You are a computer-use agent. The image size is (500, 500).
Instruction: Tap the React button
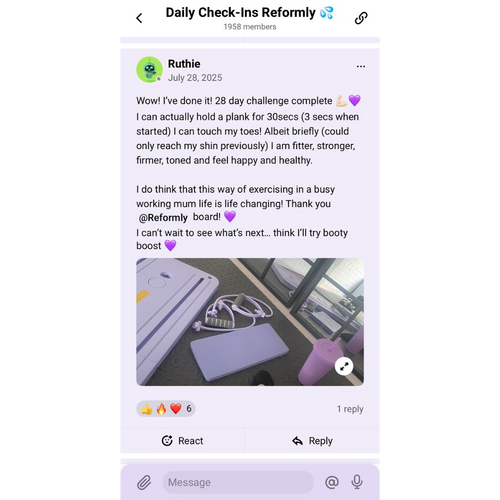(x=182, y=441)
